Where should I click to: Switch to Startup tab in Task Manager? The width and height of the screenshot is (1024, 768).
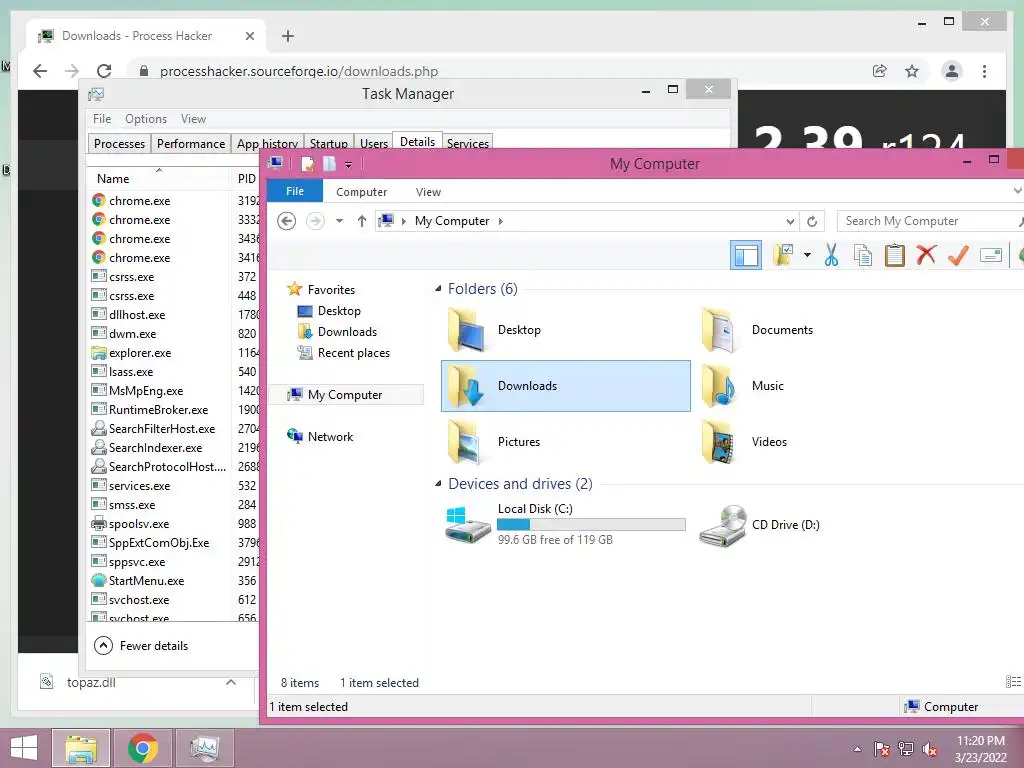tap(328, 144)
